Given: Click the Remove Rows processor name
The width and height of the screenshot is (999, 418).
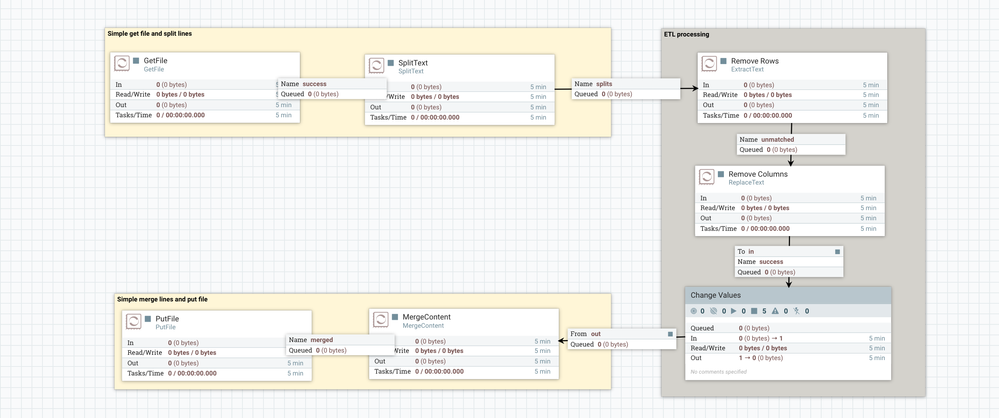Looking at the screenshot, I should click(755, 61).
